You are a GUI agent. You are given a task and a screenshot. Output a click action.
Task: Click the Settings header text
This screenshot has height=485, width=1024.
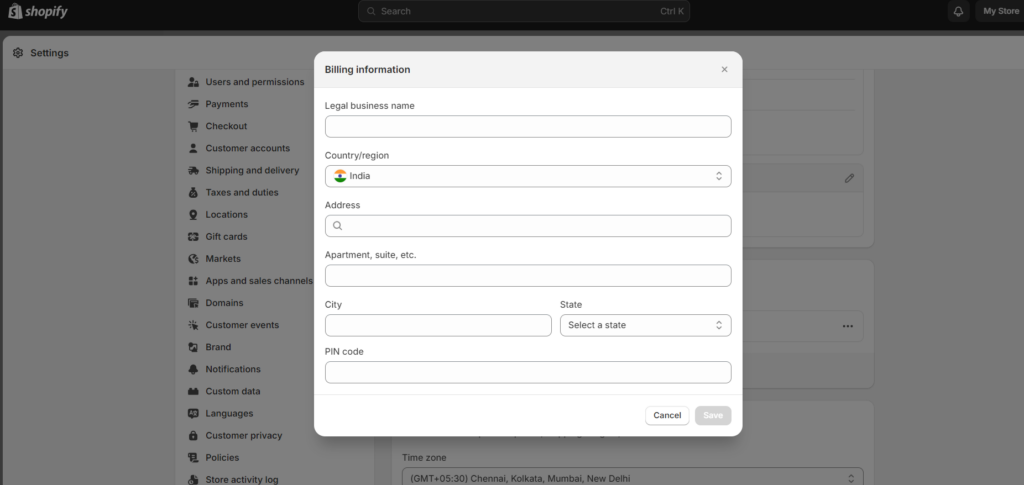[50, 53]
